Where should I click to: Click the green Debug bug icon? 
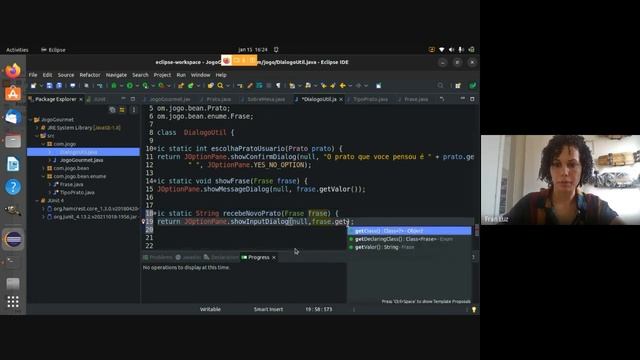[114, 86]
